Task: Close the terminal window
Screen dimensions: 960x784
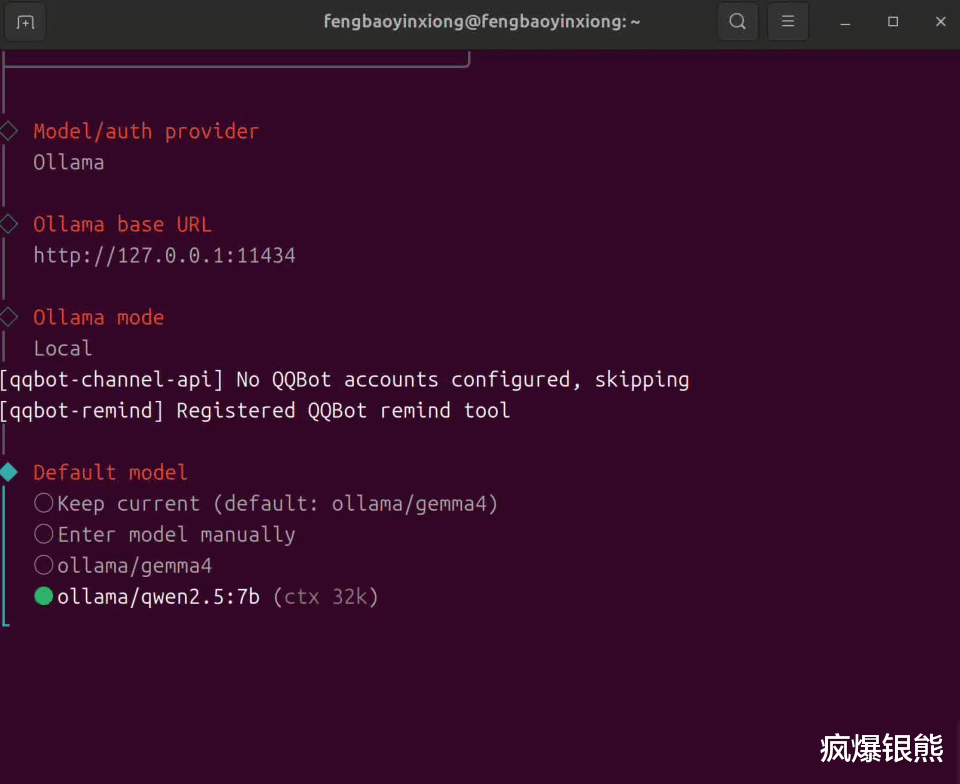Action: tap(940, 22)
